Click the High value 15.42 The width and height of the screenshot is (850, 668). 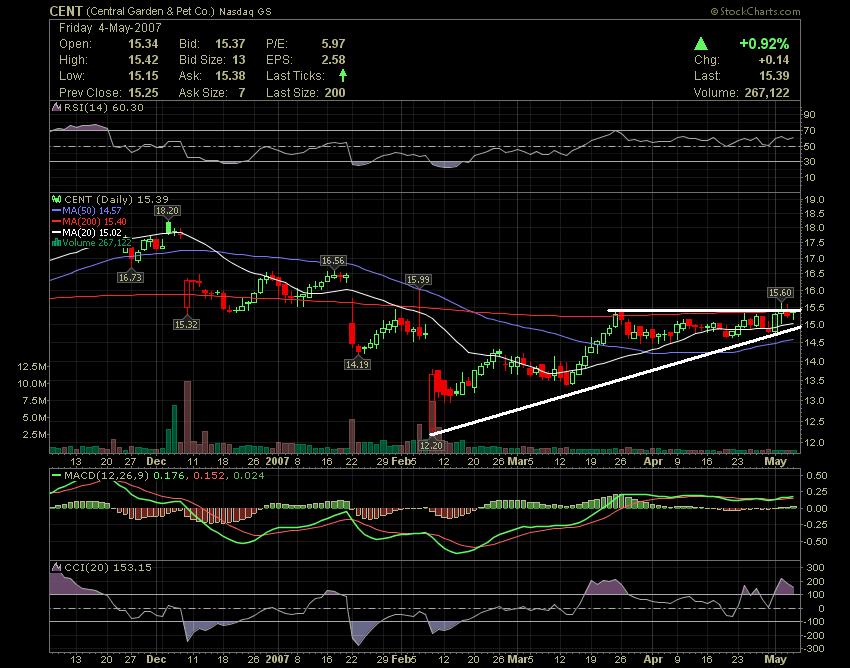click(x=143, y=60)
